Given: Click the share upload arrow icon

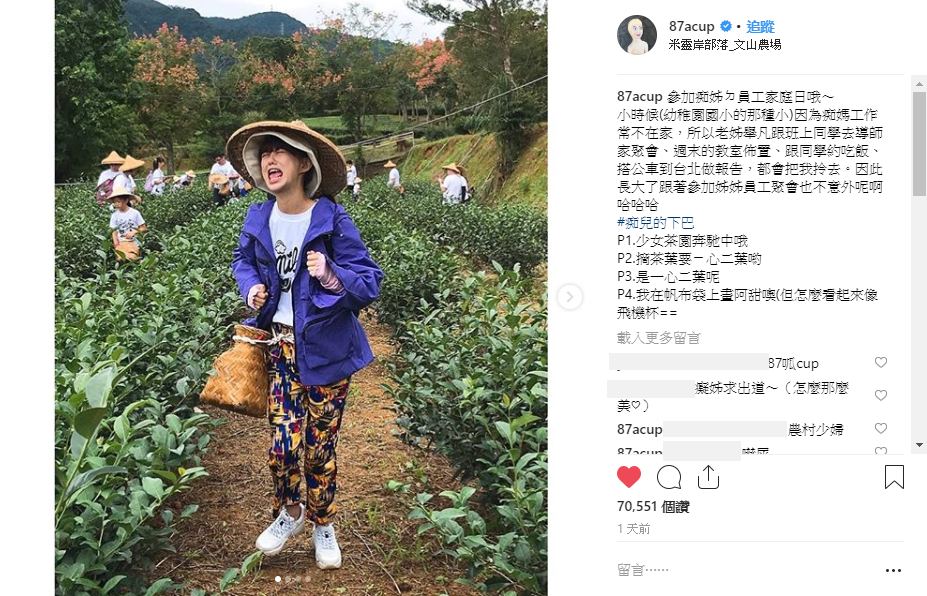Looking at the screenshot, I should tap(708, 477).
